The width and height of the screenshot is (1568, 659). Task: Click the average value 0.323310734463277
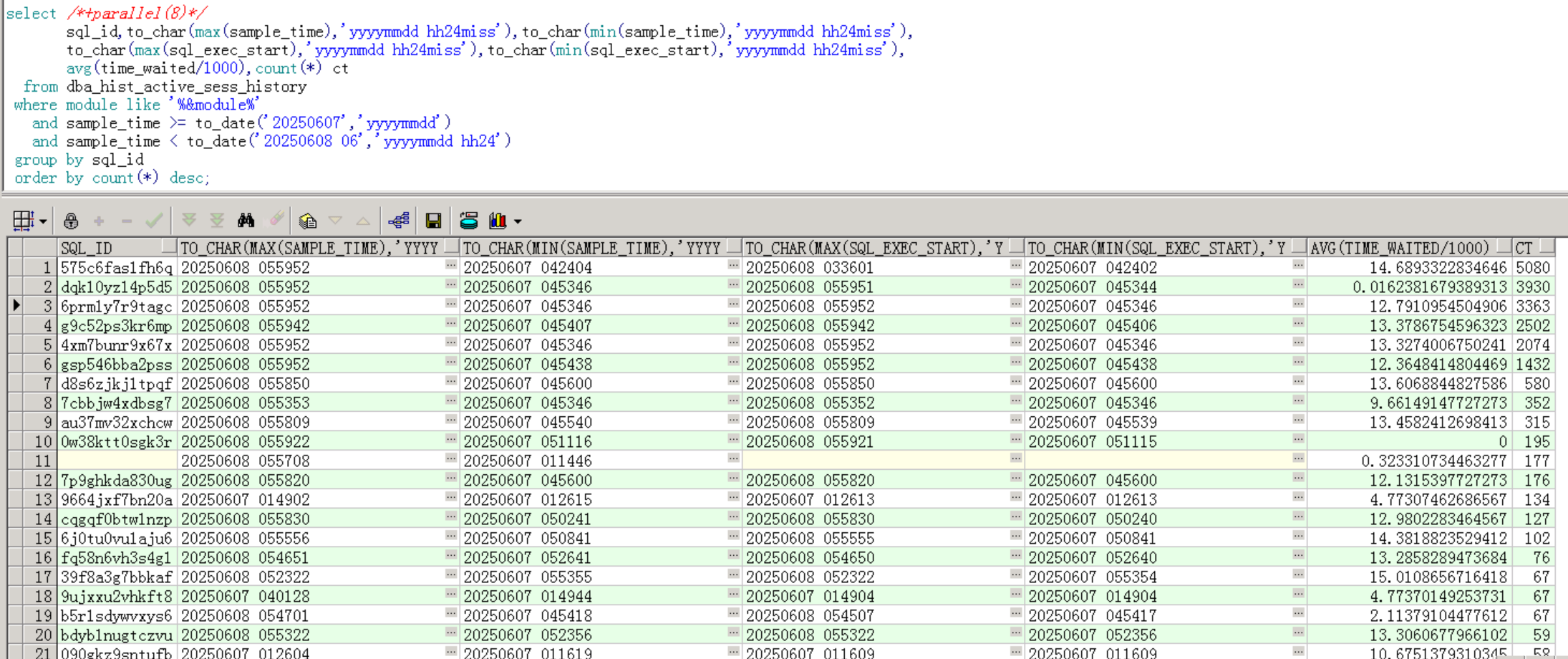tap(1434, 461)
